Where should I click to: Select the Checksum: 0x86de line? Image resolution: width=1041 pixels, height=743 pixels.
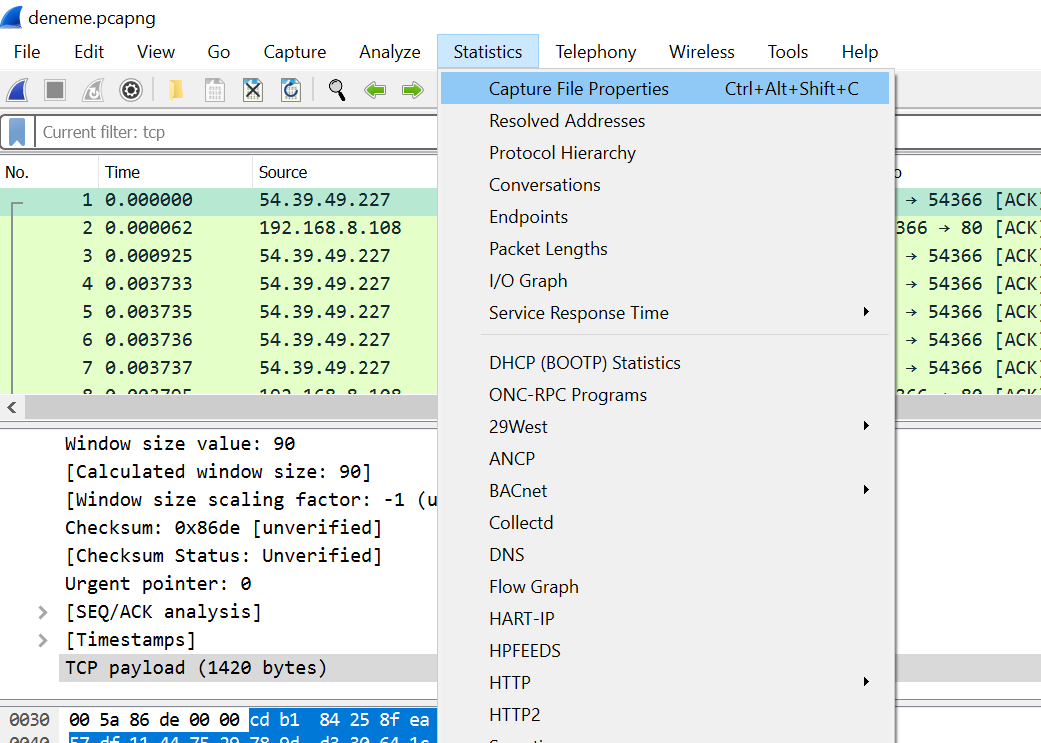point(224,528)
